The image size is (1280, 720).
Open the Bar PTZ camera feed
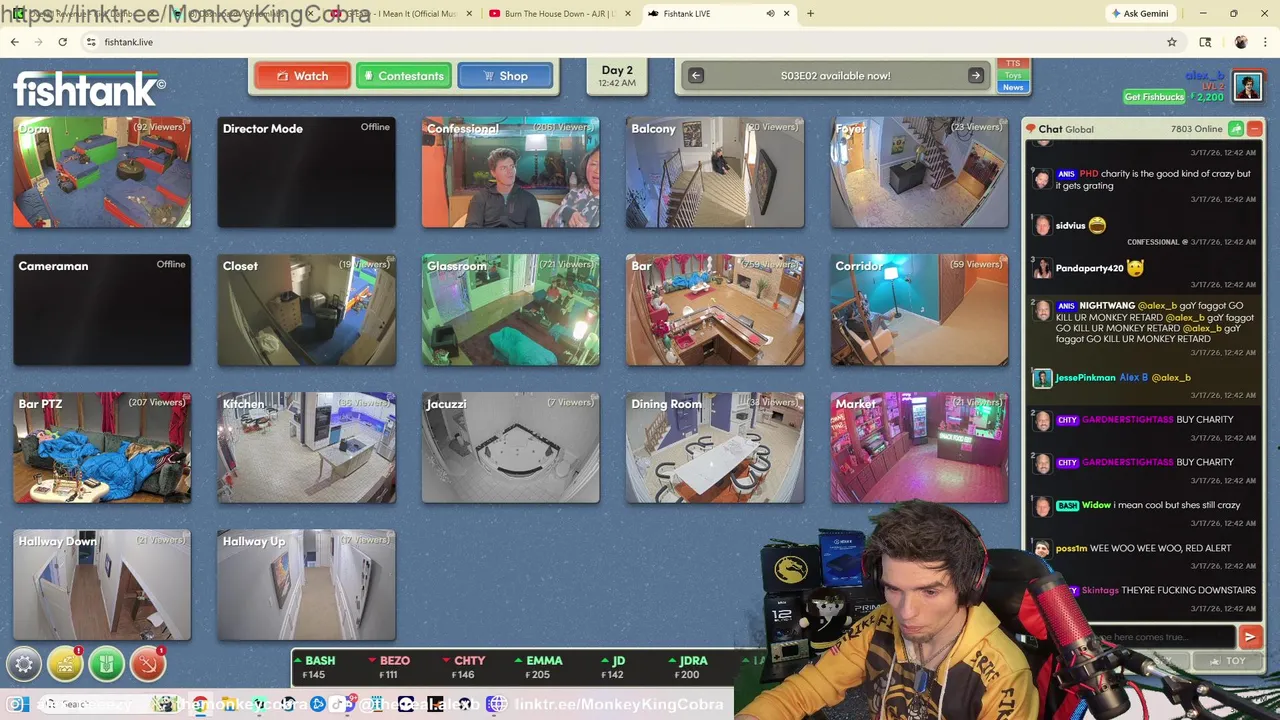pyautogui.click(x=102, y=448)
